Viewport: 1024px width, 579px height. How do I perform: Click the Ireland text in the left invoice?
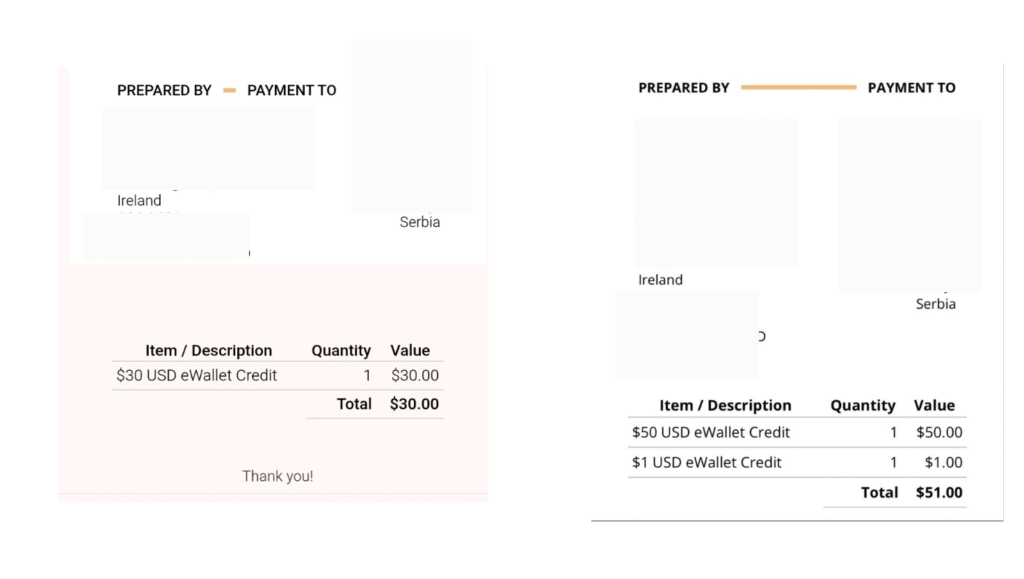click(x=139, y=200)
